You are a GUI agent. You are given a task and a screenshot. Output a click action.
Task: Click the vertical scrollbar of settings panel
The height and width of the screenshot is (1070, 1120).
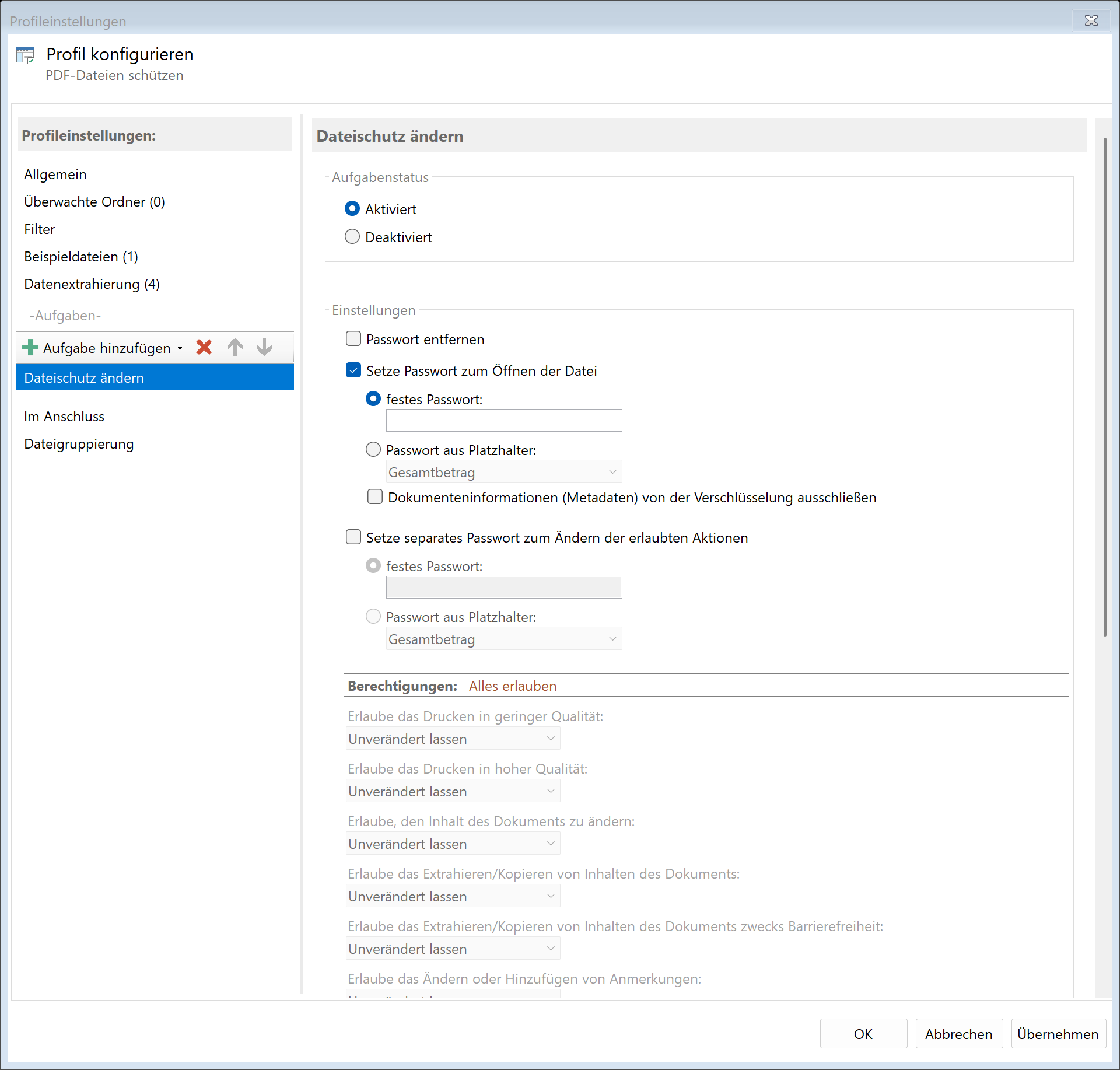(x=1104, y=385)
